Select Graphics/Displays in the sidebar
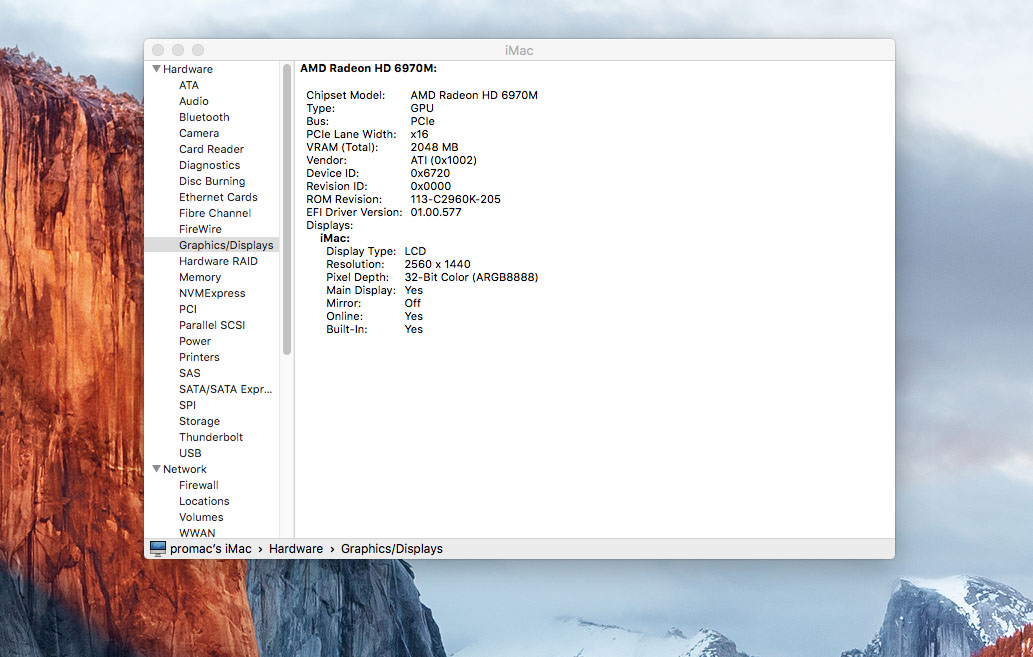 click(x=225, y=245)
